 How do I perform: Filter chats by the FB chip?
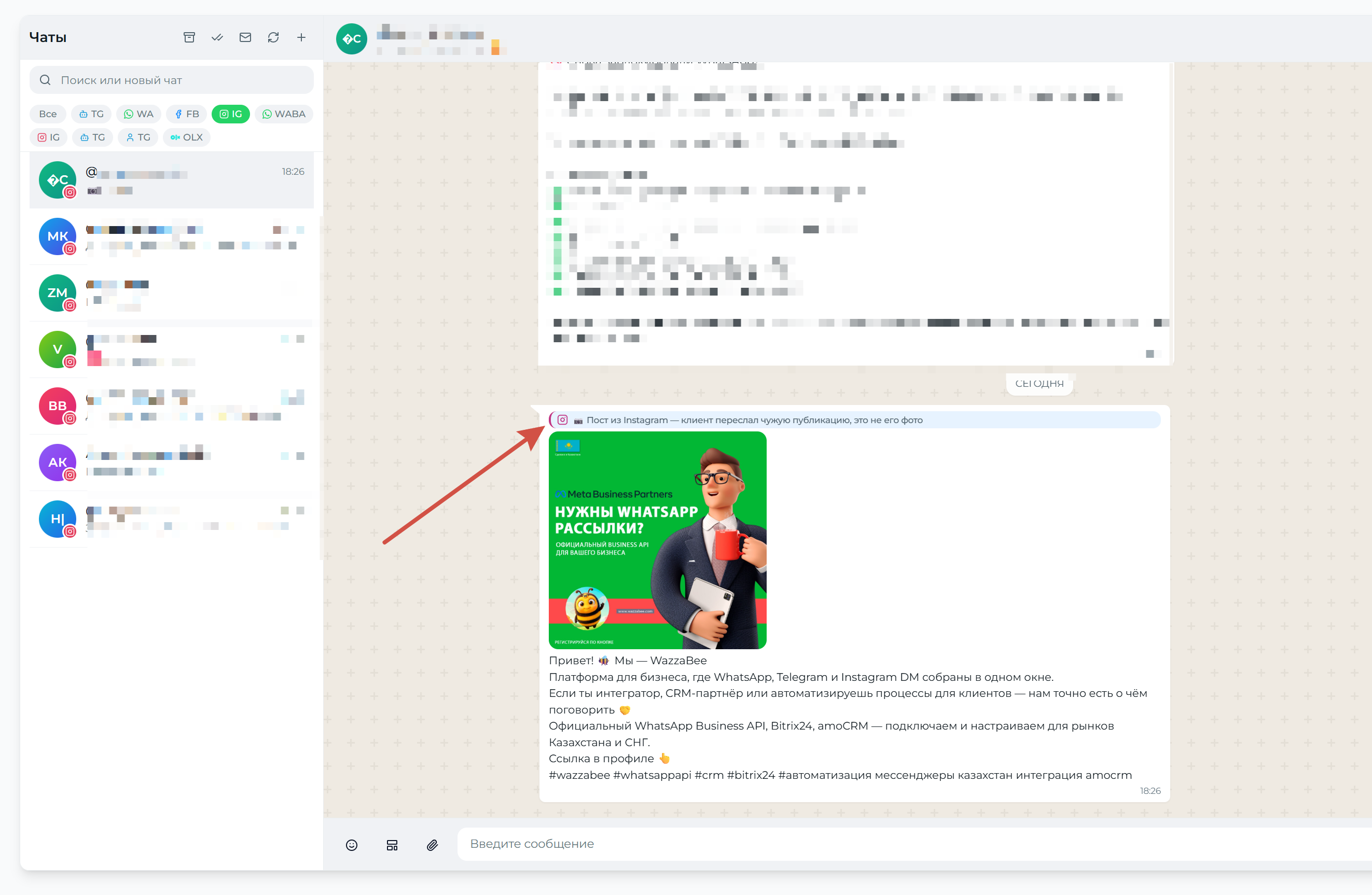point(187,114)
